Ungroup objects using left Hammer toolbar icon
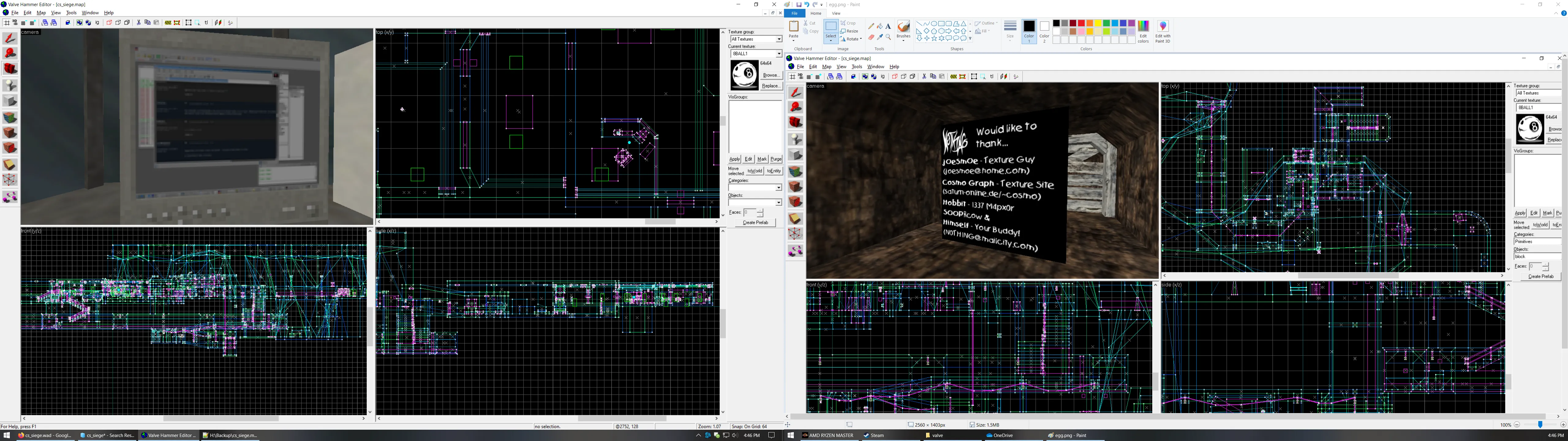 coord(88,23)
